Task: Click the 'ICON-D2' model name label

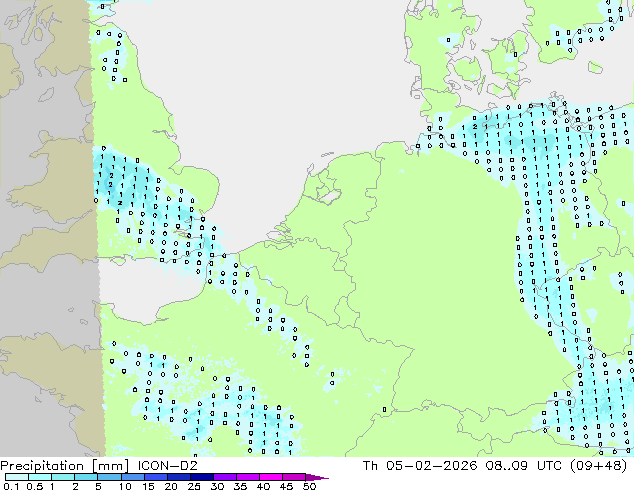Action: pos(167,465)
